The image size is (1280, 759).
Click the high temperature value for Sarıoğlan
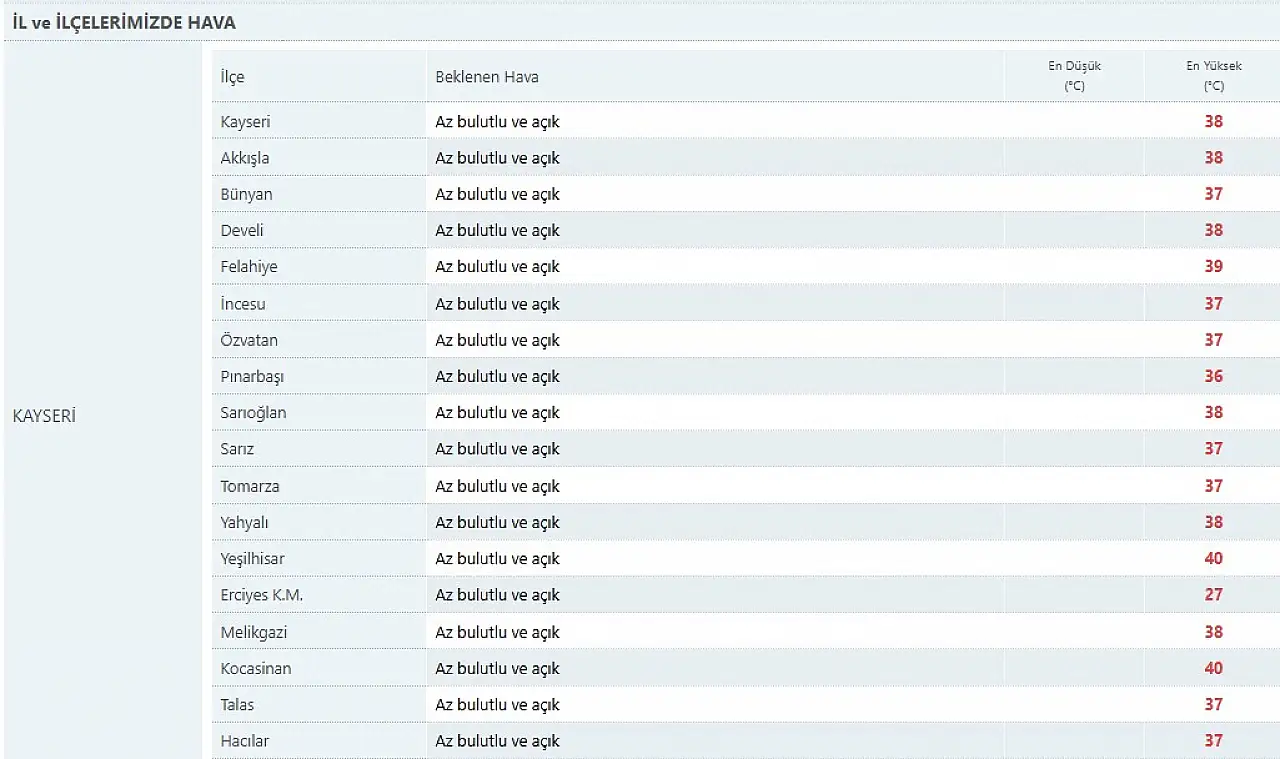coord(1213,412)
